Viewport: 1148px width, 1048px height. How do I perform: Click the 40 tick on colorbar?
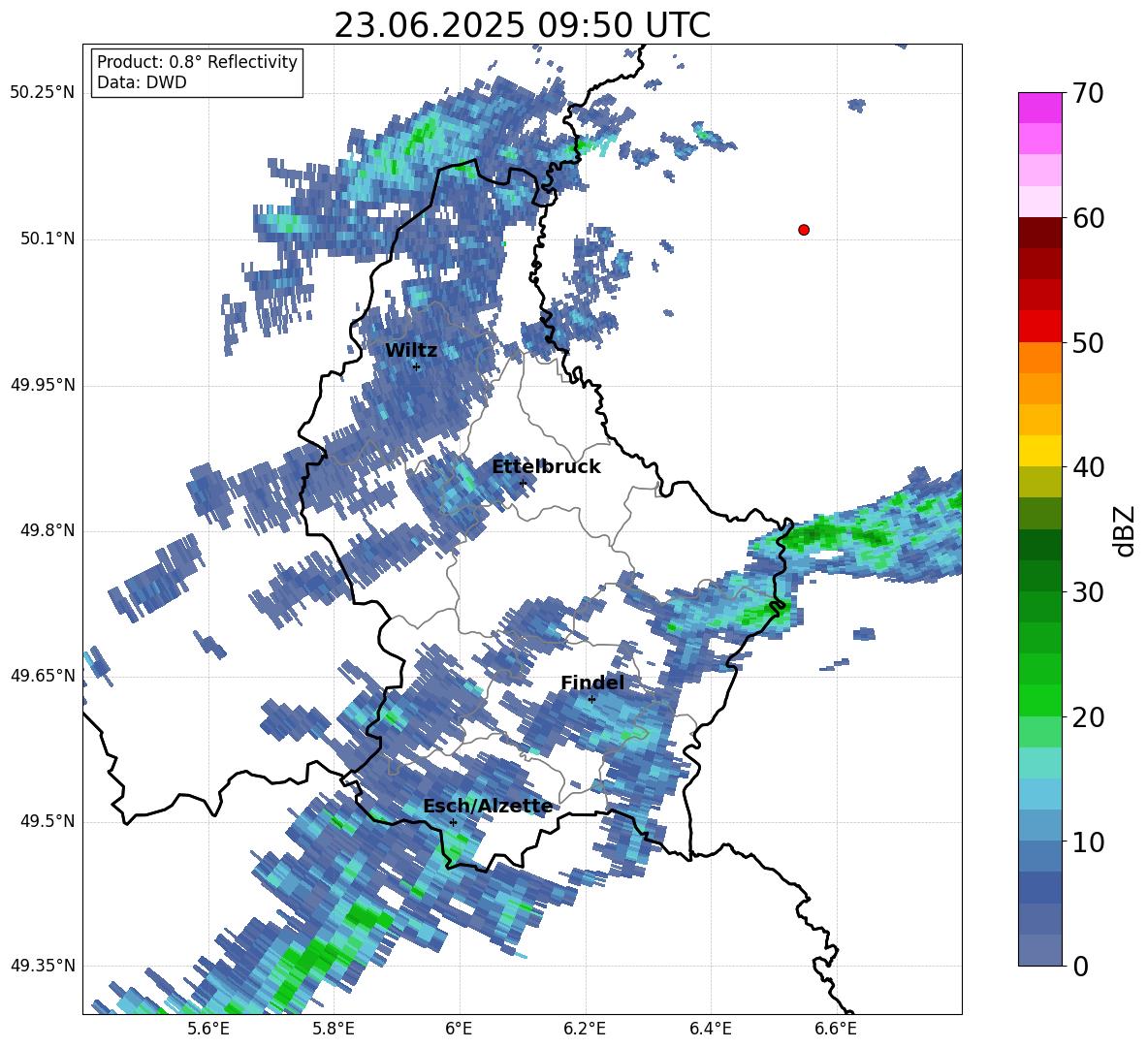(x=1088, y=467)
